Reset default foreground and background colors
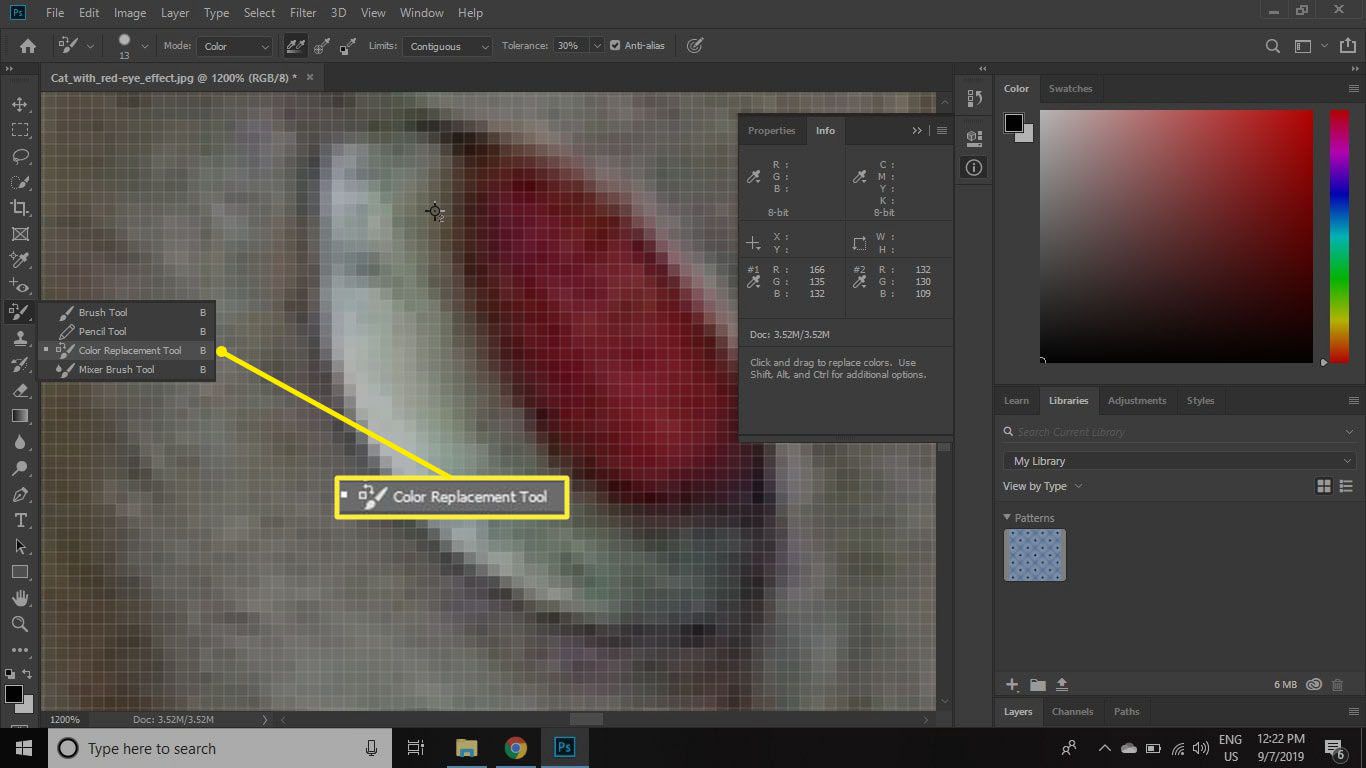The height and width of the screenshot is (768, 1366). pyautogui.click(x=9, y=675)
